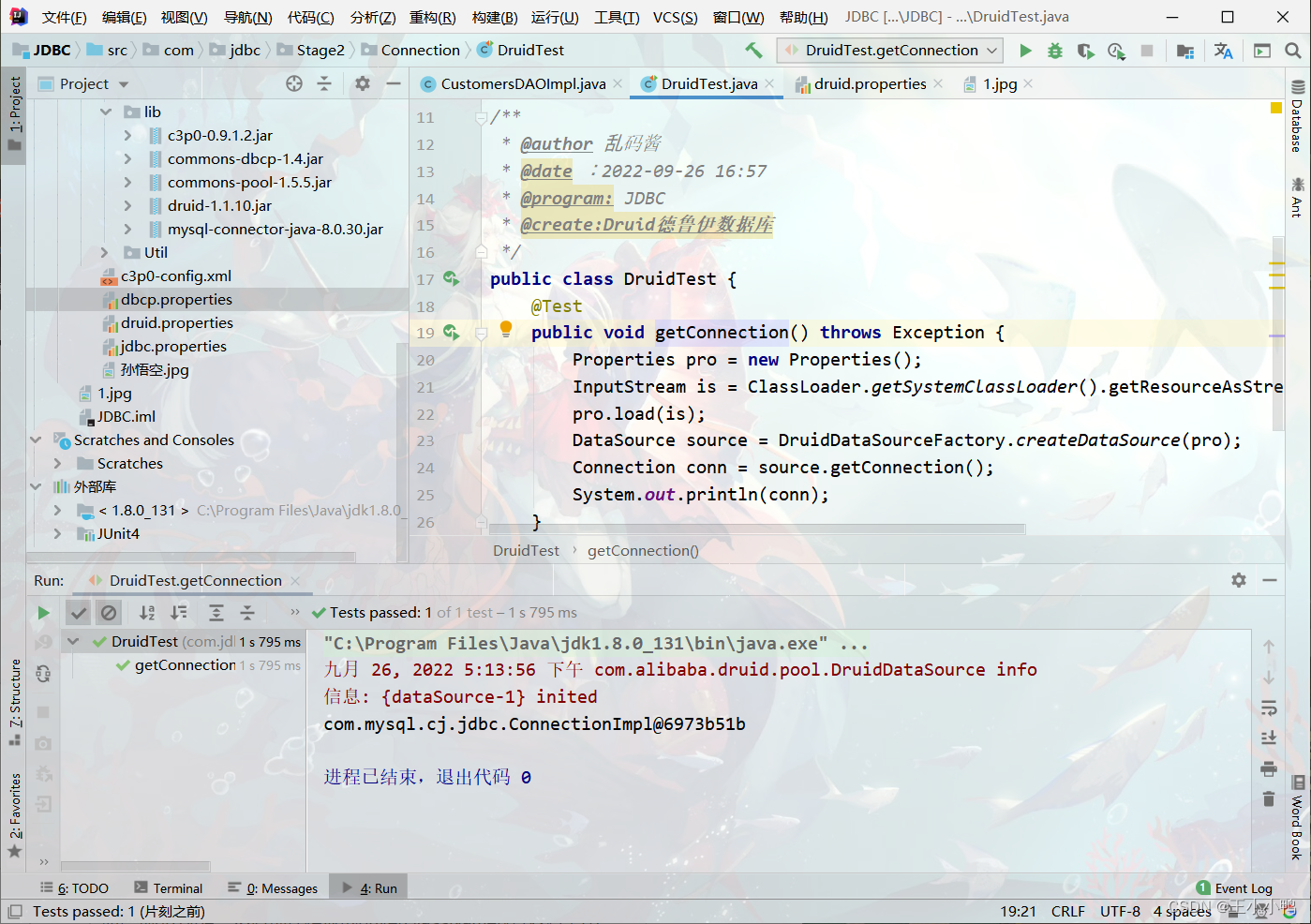Toggle the 2: Favorites tool window
Image resolution: width=1311 pixels, height=924 pixels.
point(14,815)
